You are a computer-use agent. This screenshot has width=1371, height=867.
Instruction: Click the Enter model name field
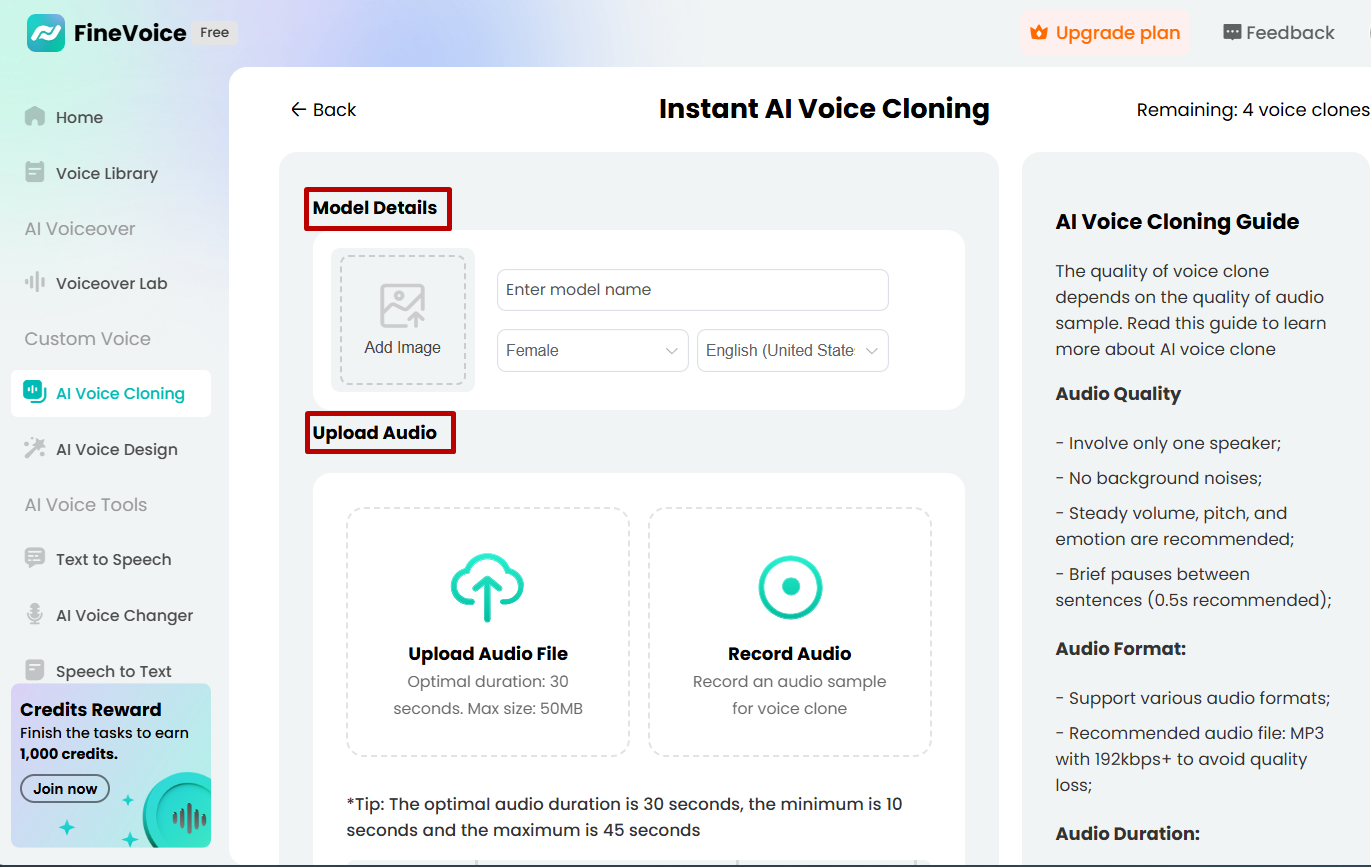point(692,290)
